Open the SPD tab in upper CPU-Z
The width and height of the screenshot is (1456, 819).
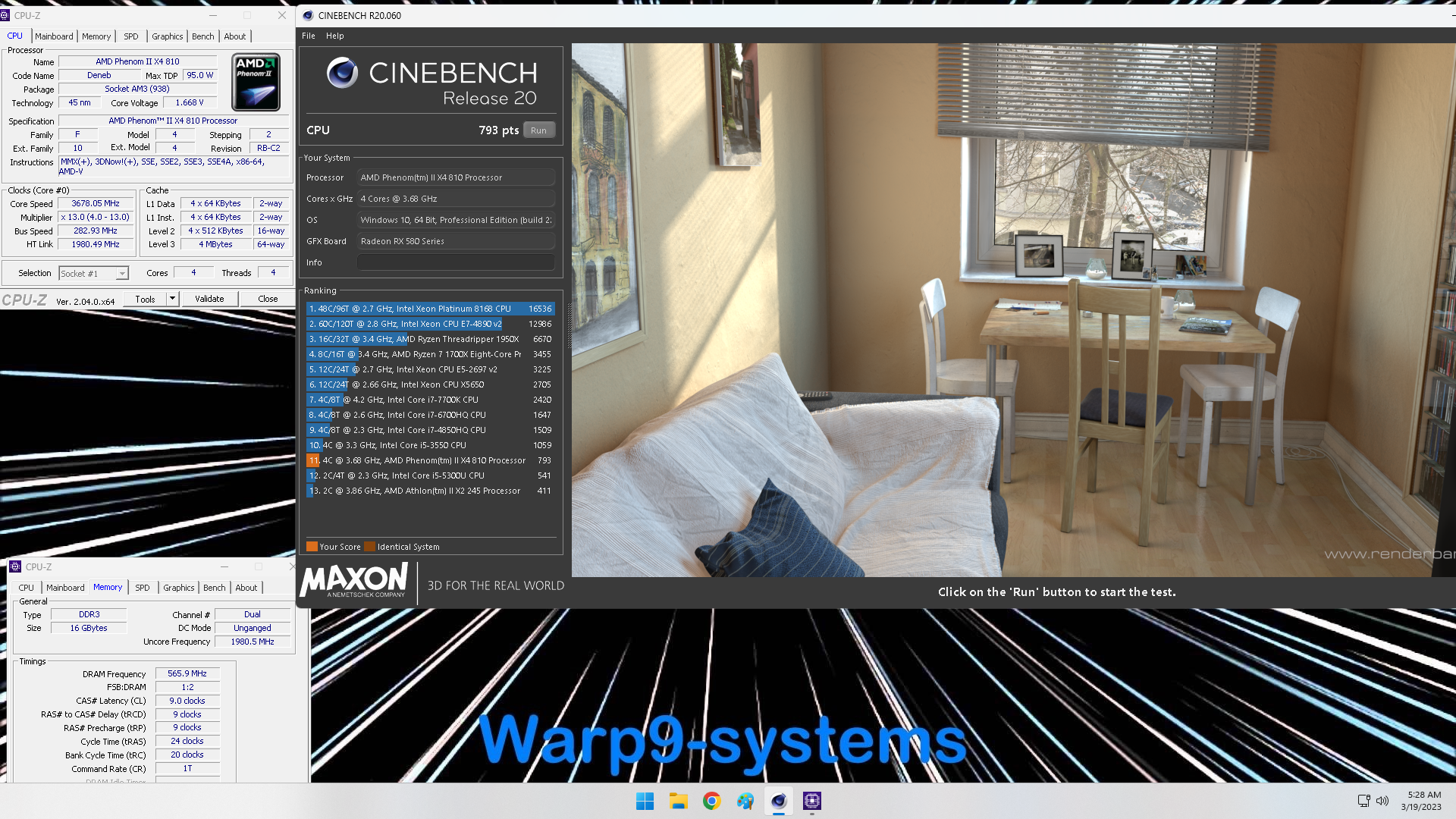click(131, 36)
